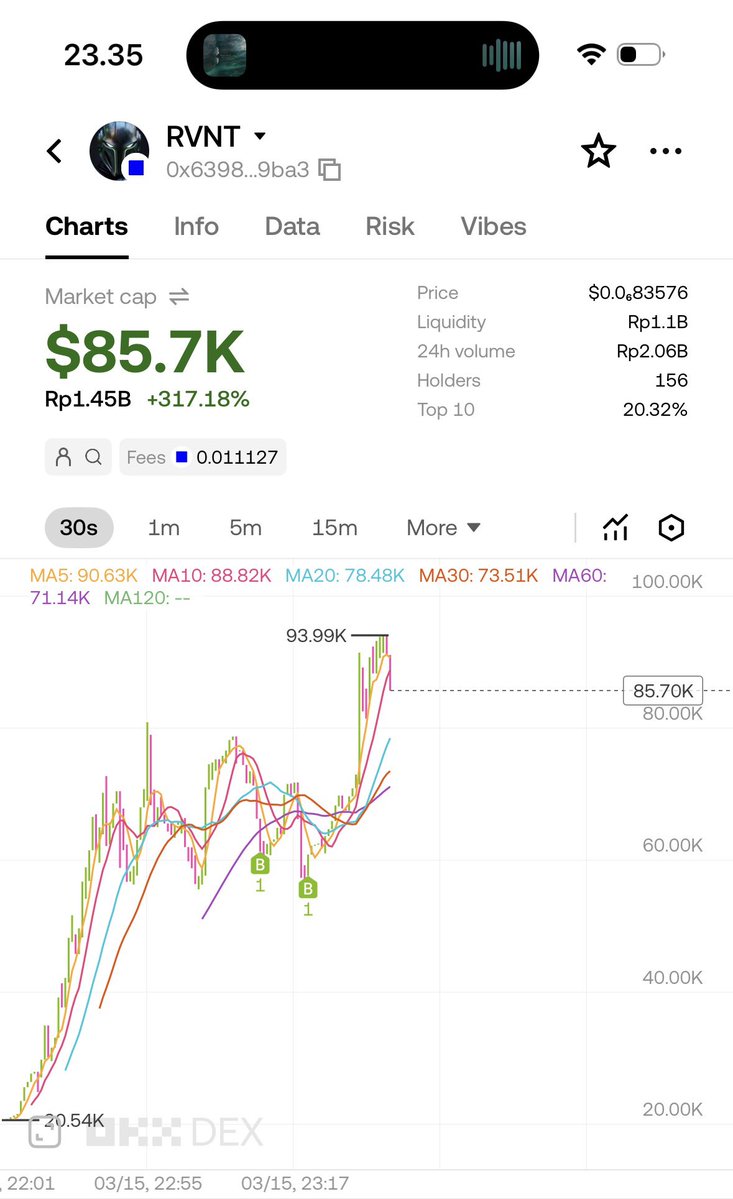The height and width of the screenshot is (1199, 733).
Task: Tap the 03/15, 23:17 time axis label
Action: click(295, 1184)
